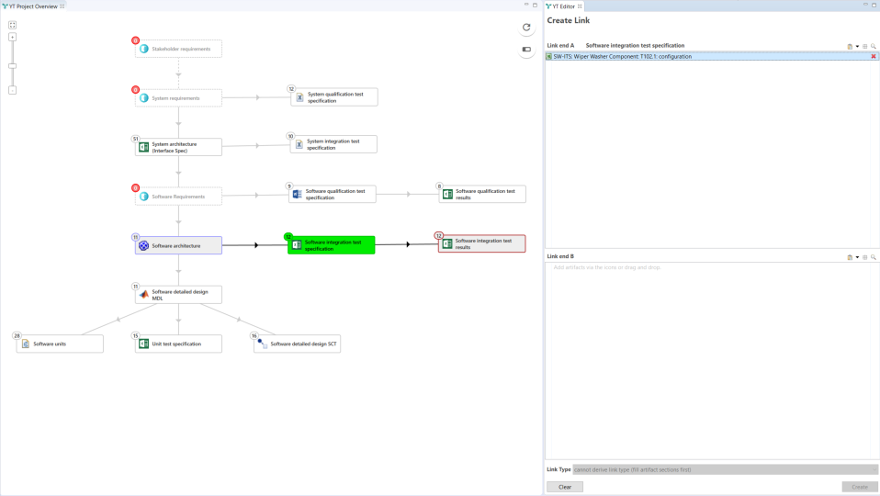Screen dimensions: 880x496
Task: Click paste artifact icon for Link end A
Action: pos(850,47)
